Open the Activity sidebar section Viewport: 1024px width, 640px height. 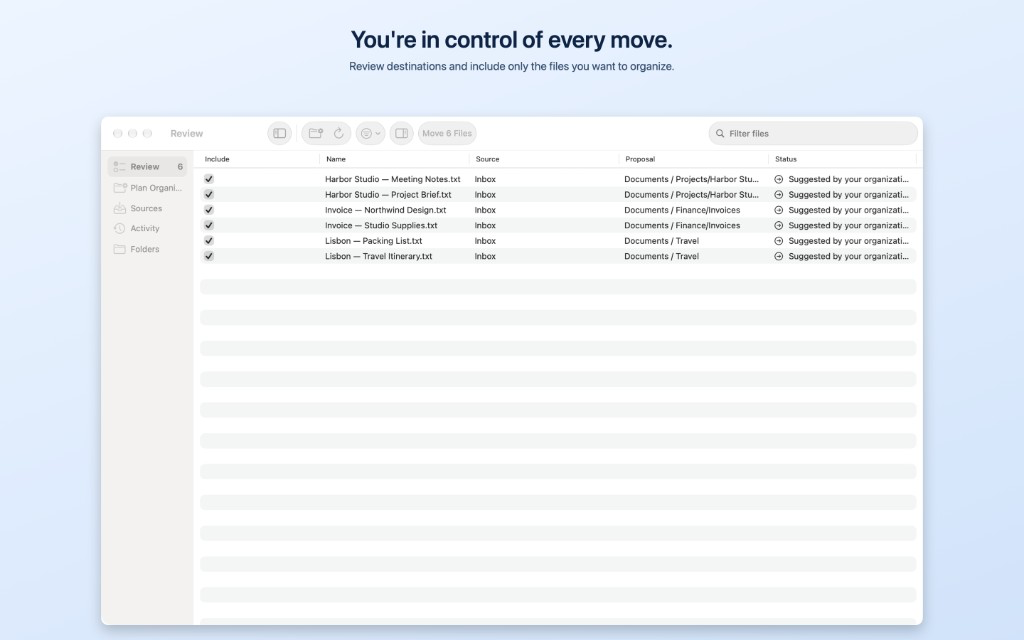click(148, 229)
